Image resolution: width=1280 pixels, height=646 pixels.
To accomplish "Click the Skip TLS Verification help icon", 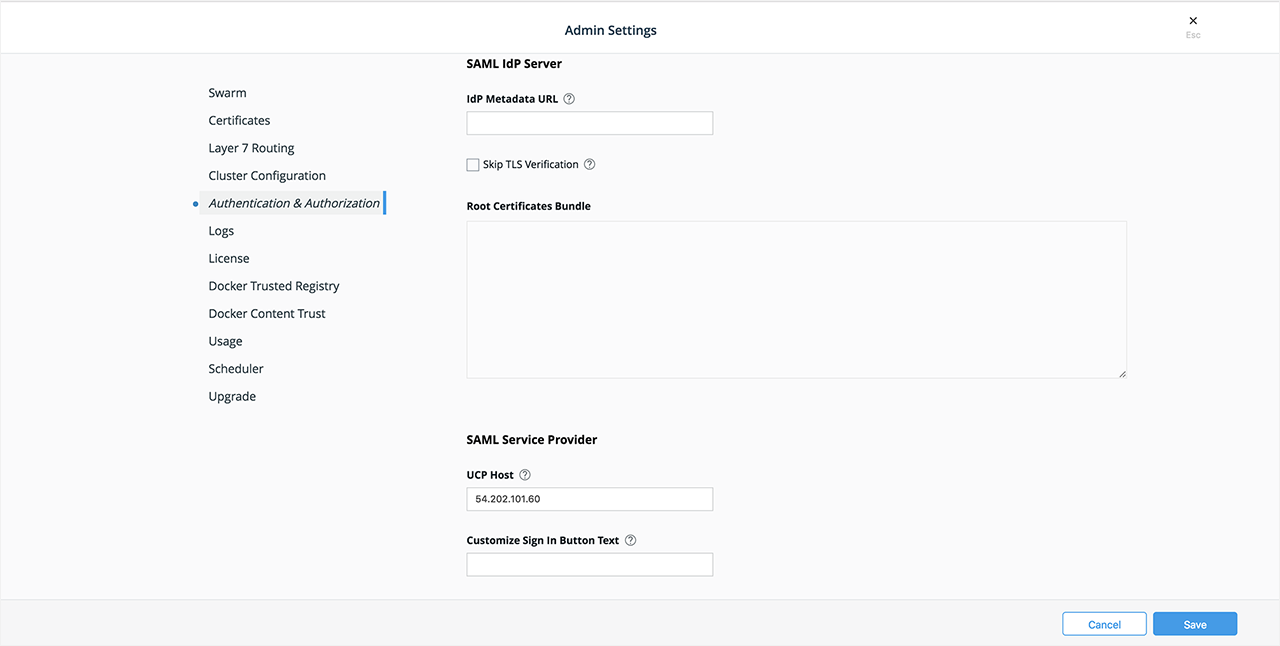I will (589, 164).
